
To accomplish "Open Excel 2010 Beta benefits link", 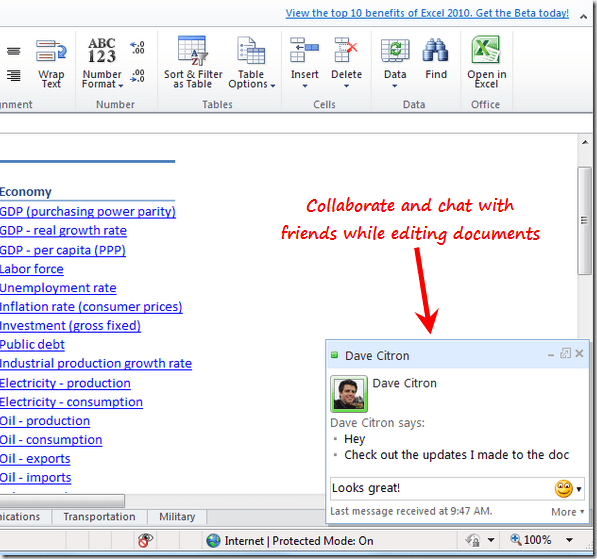I will pyautogui.click(x=427, y=13).
